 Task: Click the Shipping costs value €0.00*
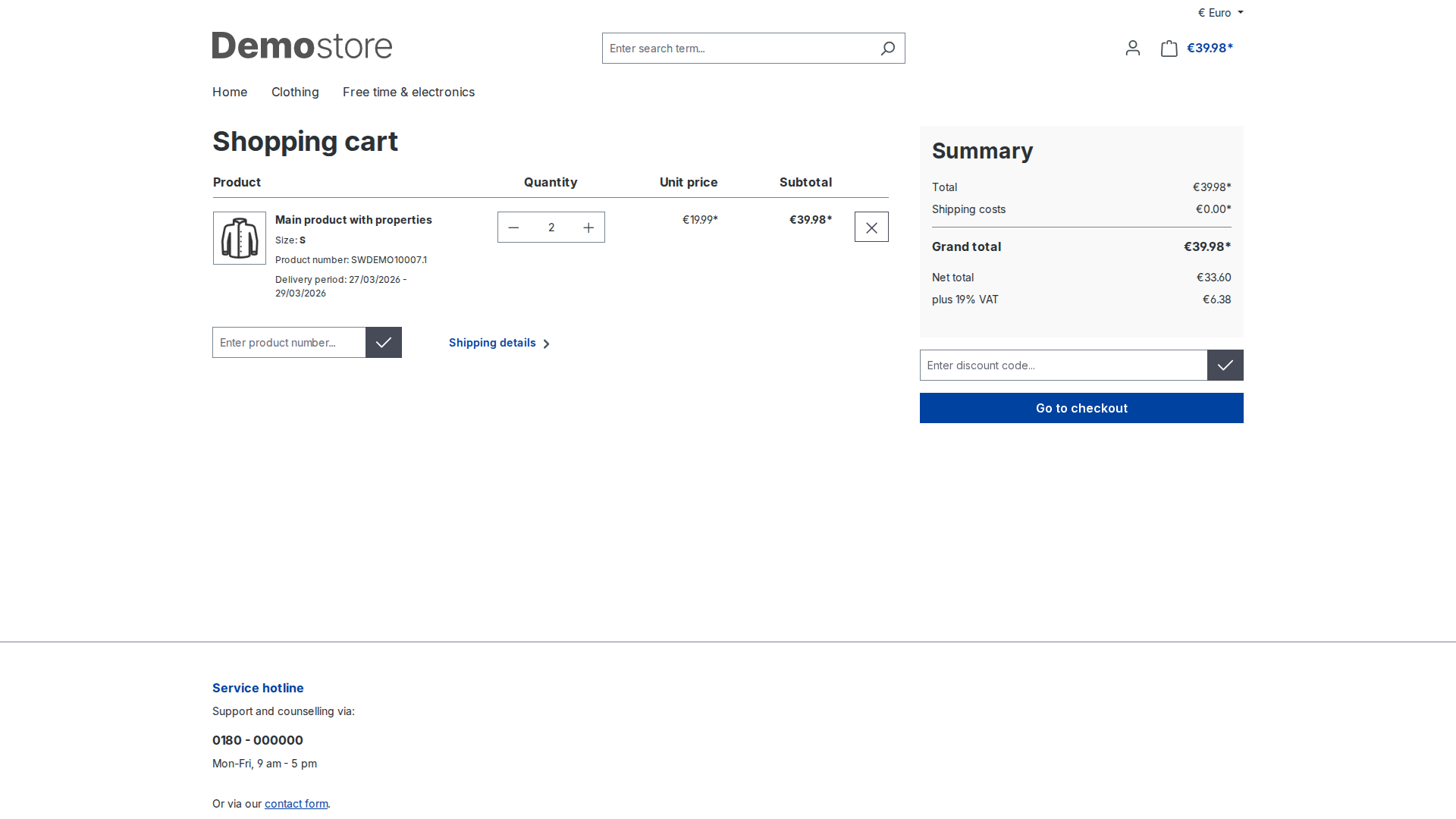[x=1213, y=209]
